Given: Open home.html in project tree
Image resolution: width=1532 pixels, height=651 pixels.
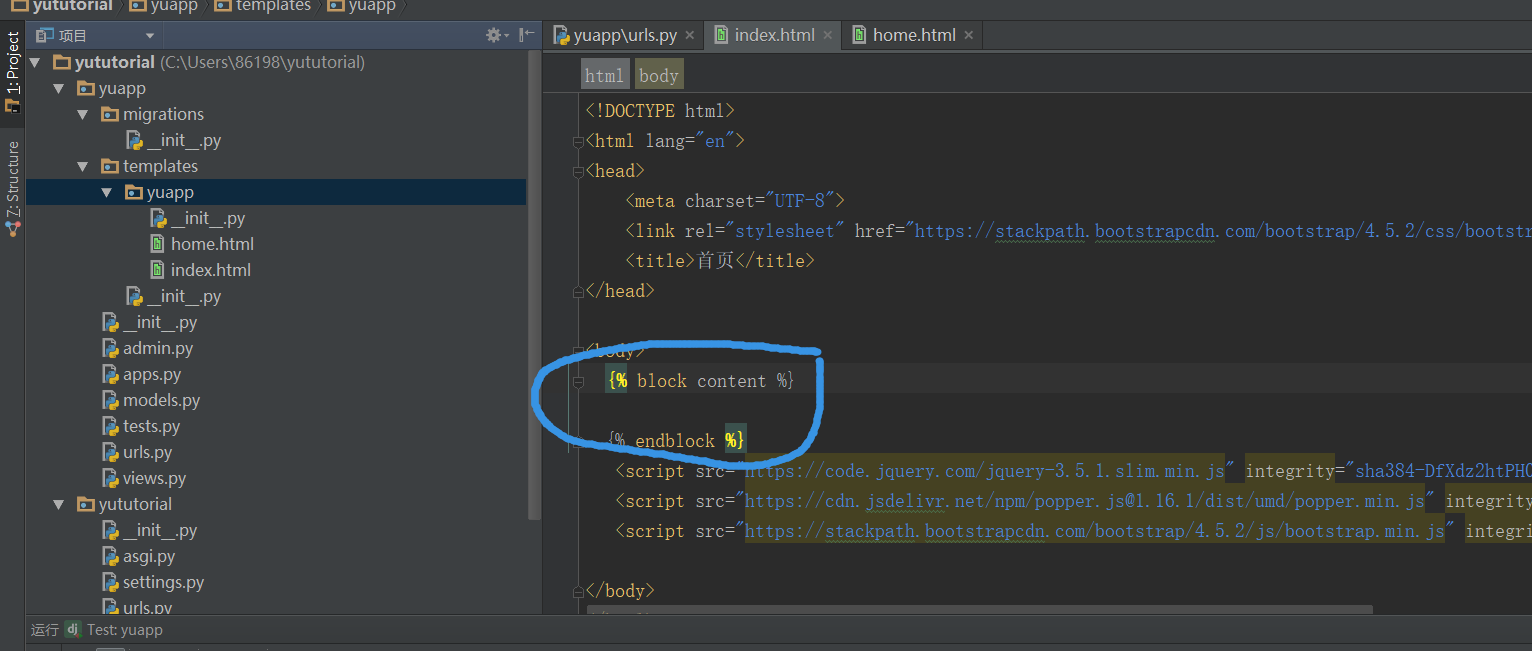Looking at the screenshot, I should pyautogui.click(x=212, y=244).
